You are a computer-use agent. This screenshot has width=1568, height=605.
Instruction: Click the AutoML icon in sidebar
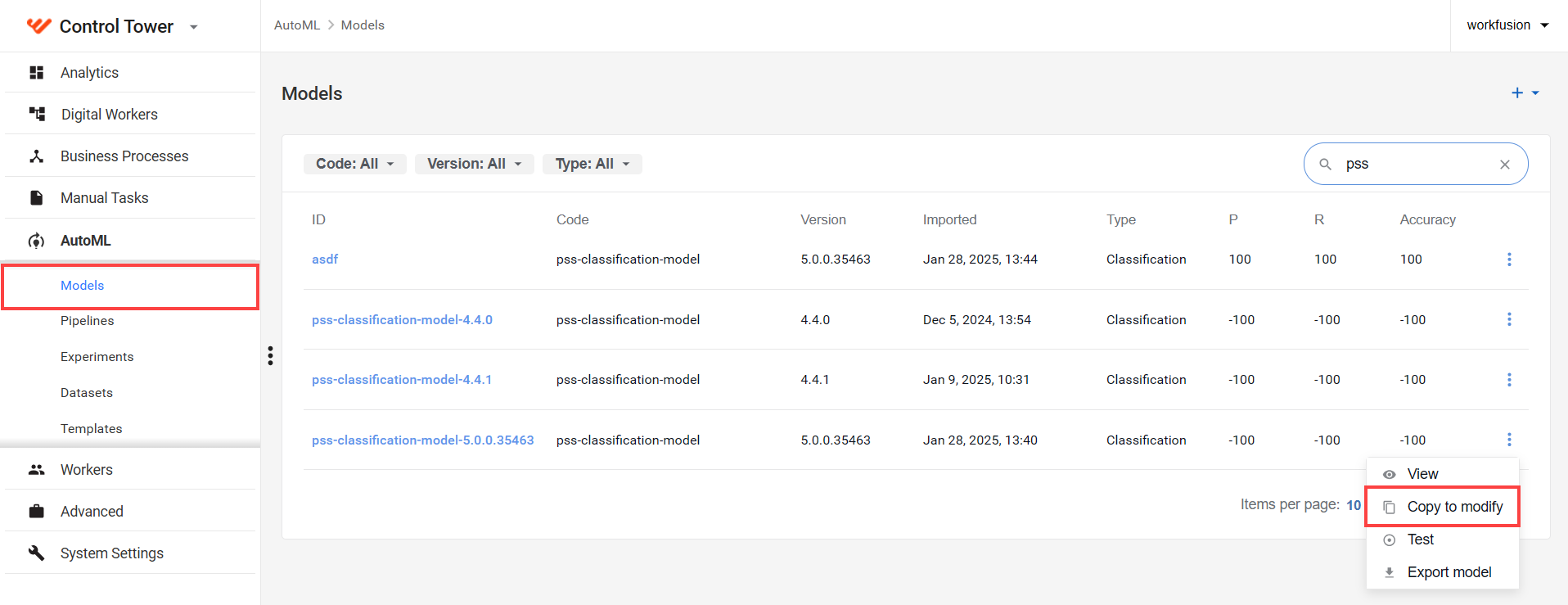click(36, 241)
